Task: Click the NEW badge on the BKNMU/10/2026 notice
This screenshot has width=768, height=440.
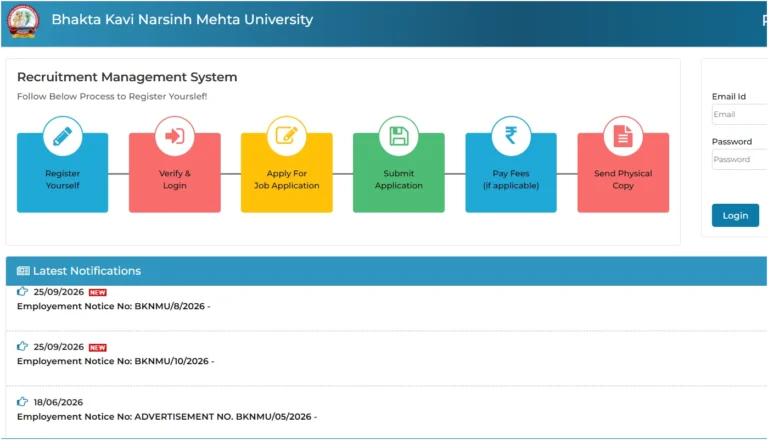Action: [97, 347]
